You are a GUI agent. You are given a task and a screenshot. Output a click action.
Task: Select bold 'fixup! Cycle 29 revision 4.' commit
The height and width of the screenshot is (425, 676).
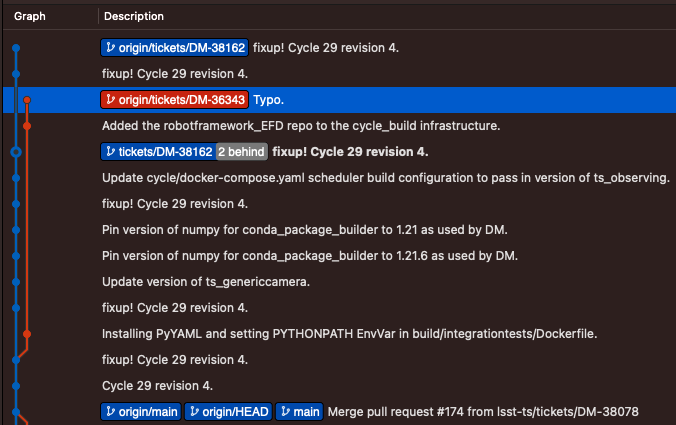pyautogui.click(x=350, y=152)
